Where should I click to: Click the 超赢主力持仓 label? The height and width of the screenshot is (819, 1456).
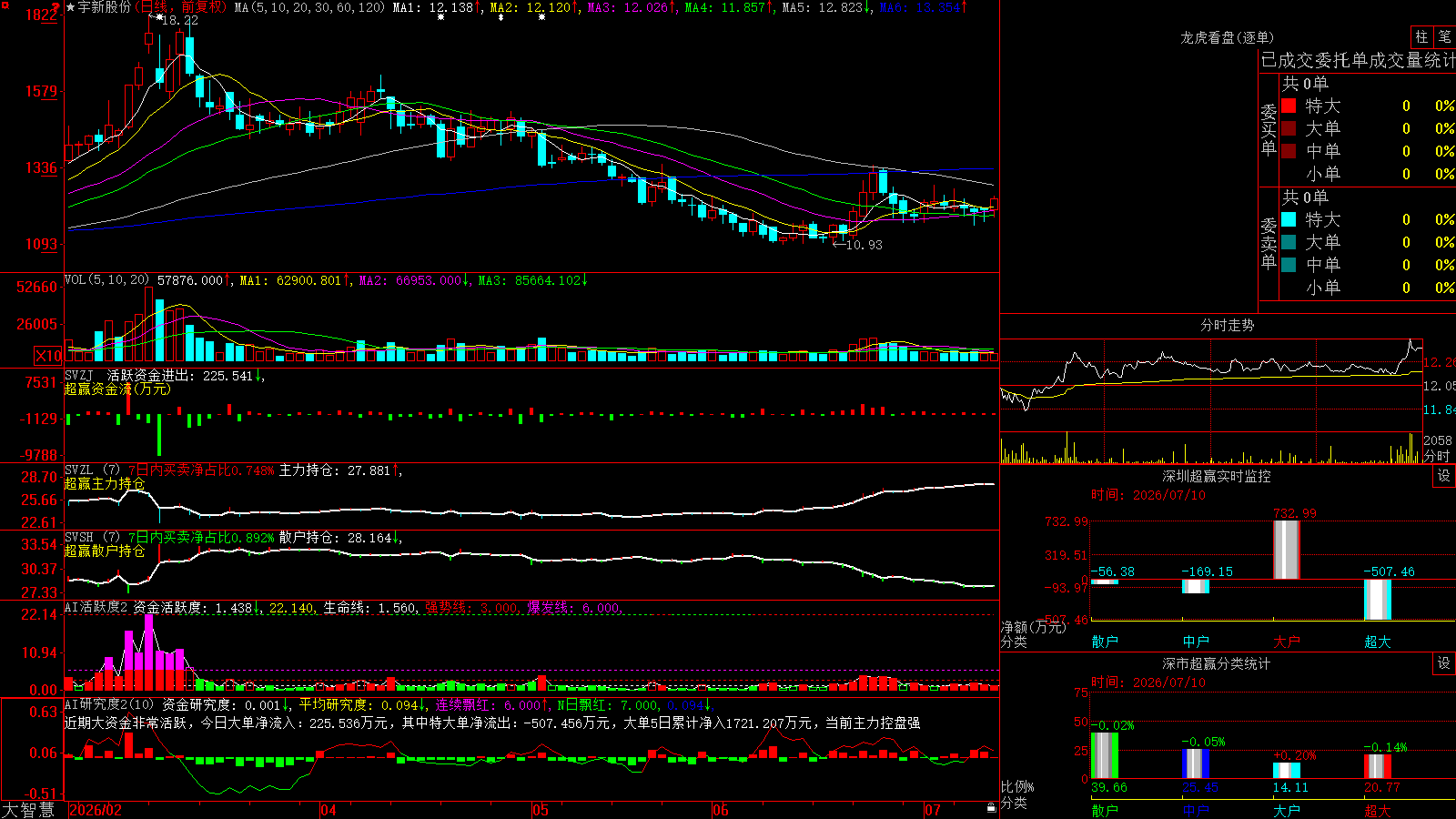105,483
